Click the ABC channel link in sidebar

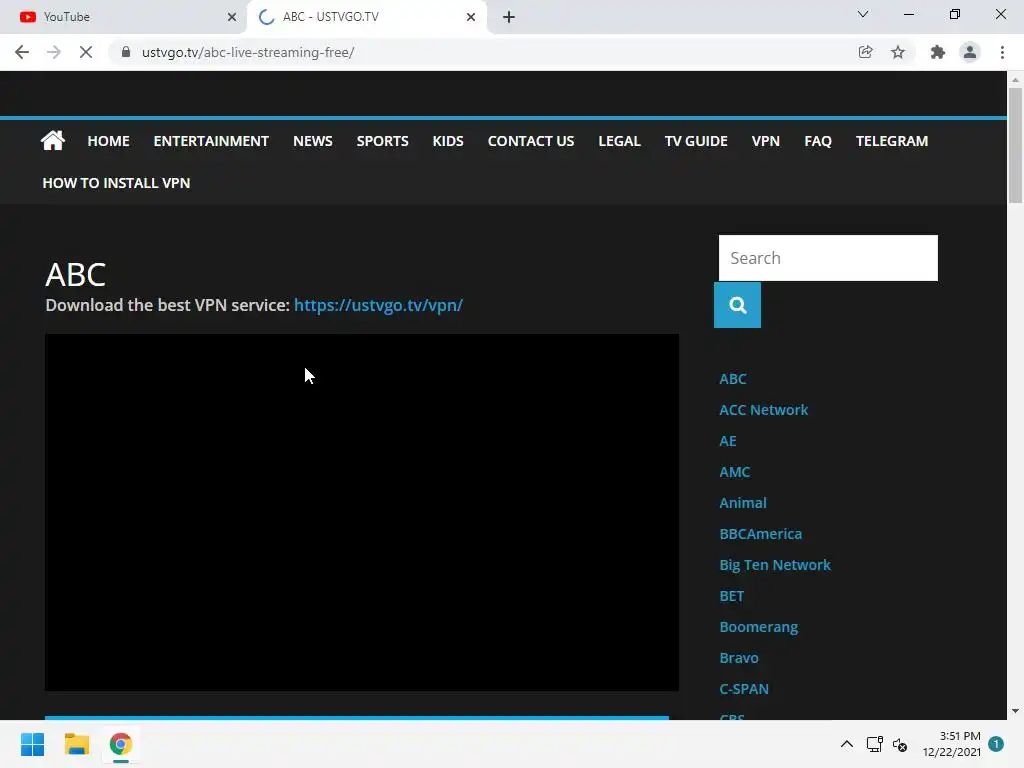(x=733, y=379)
